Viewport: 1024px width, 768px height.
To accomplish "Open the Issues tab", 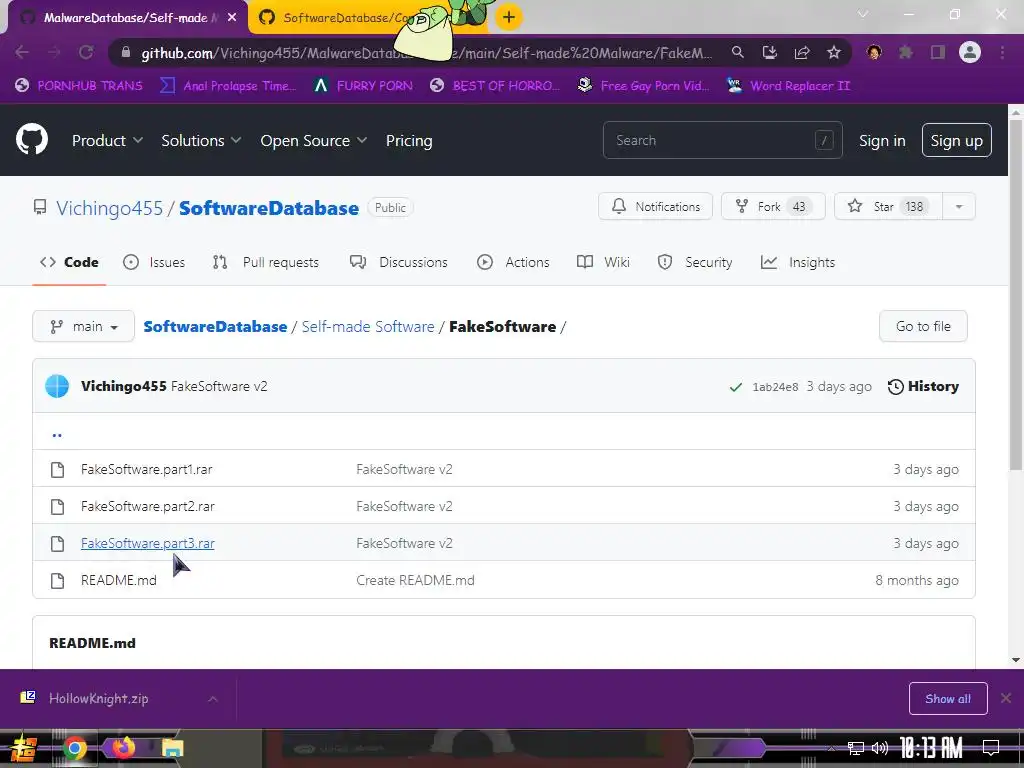I will click(154, 263).
